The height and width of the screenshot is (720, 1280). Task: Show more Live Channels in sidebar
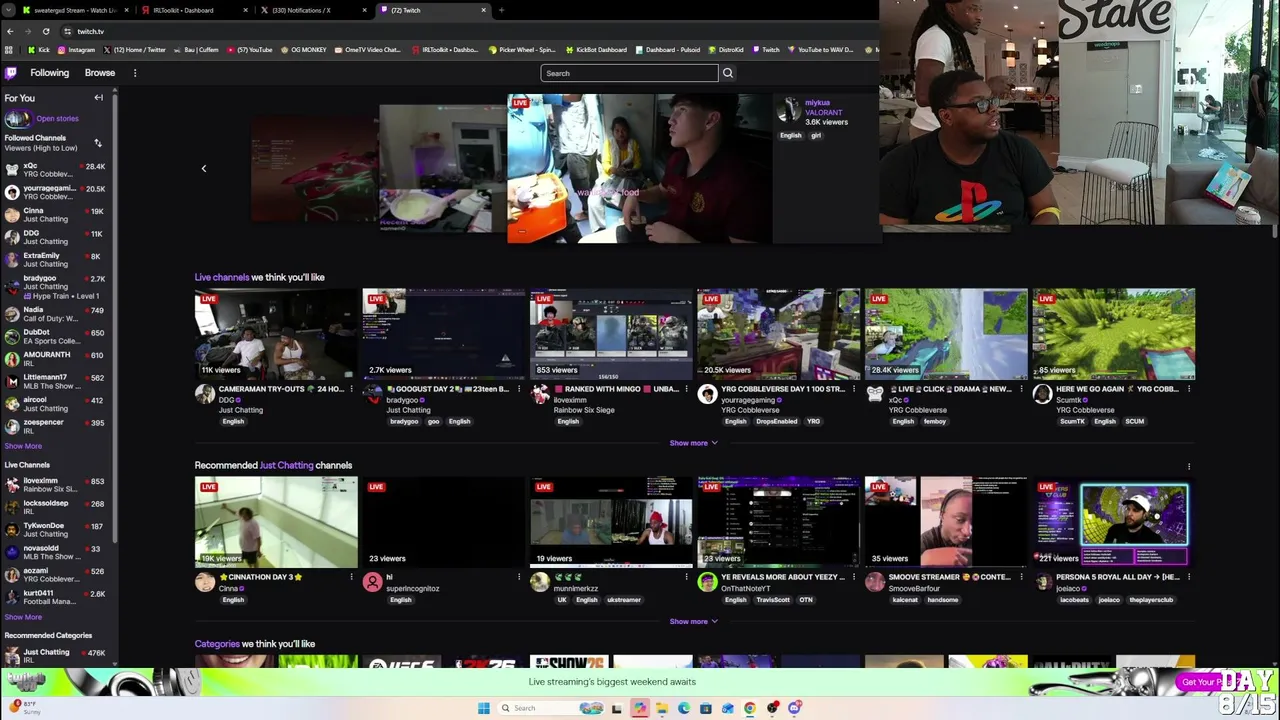(x=23, y=618)
